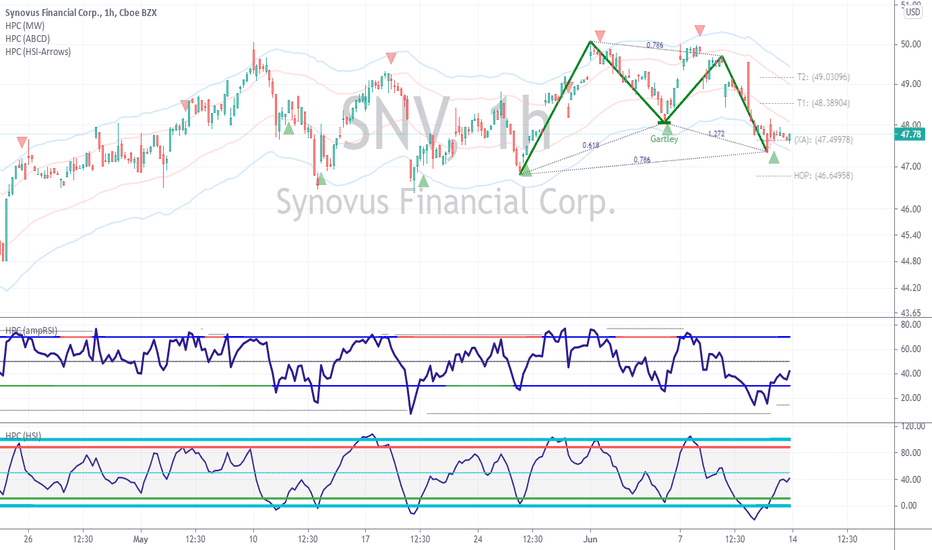Click the 47.00 price scale label
The height and width of the screenshot is (550, 932).
(x=911, y=167)
